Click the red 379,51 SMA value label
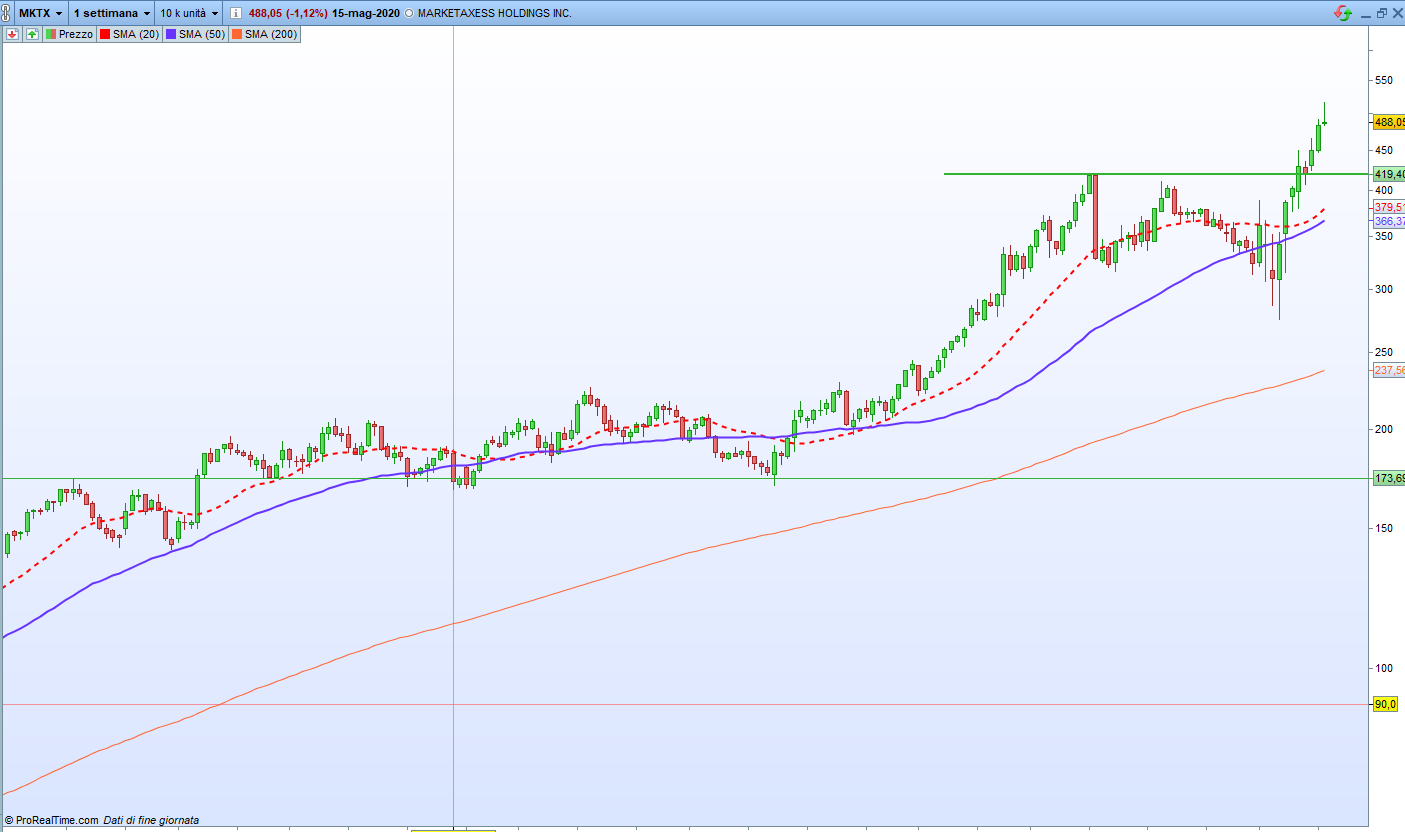The image size is (1405, 832). tap(1388, 208)
